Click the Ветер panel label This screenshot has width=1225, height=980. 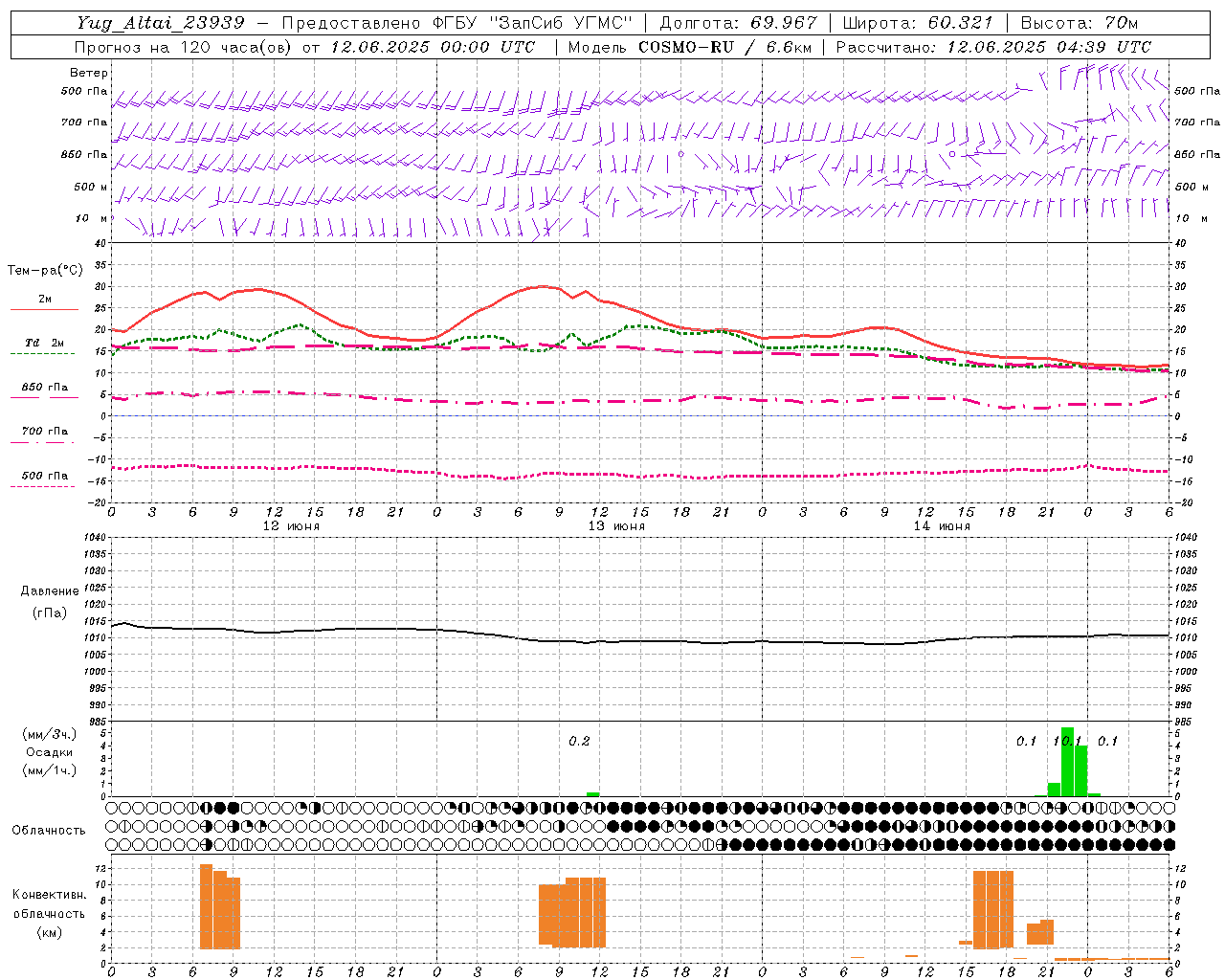[88, 73]
